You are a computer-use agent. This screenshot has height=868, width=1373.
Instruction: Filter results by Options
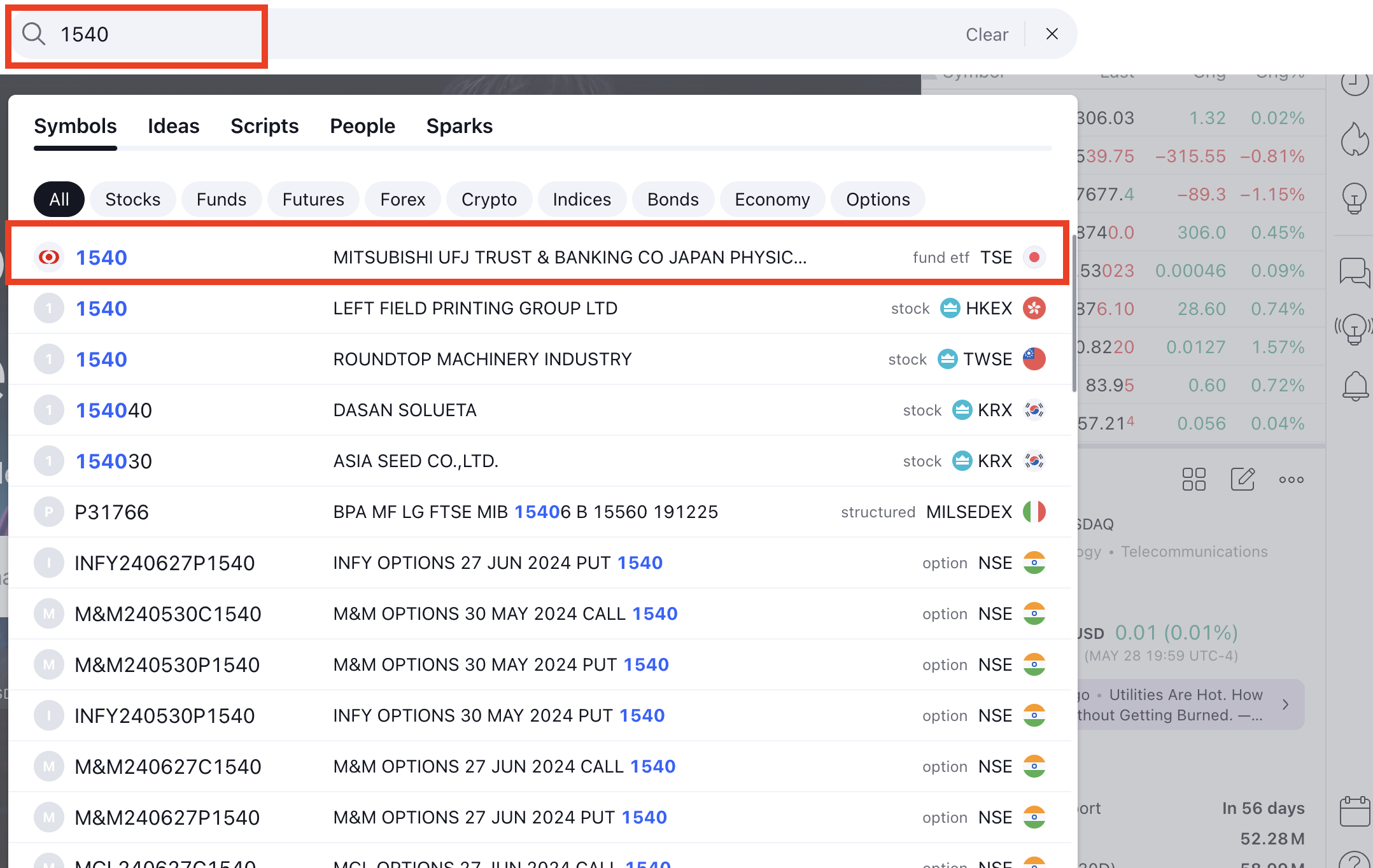877,199
